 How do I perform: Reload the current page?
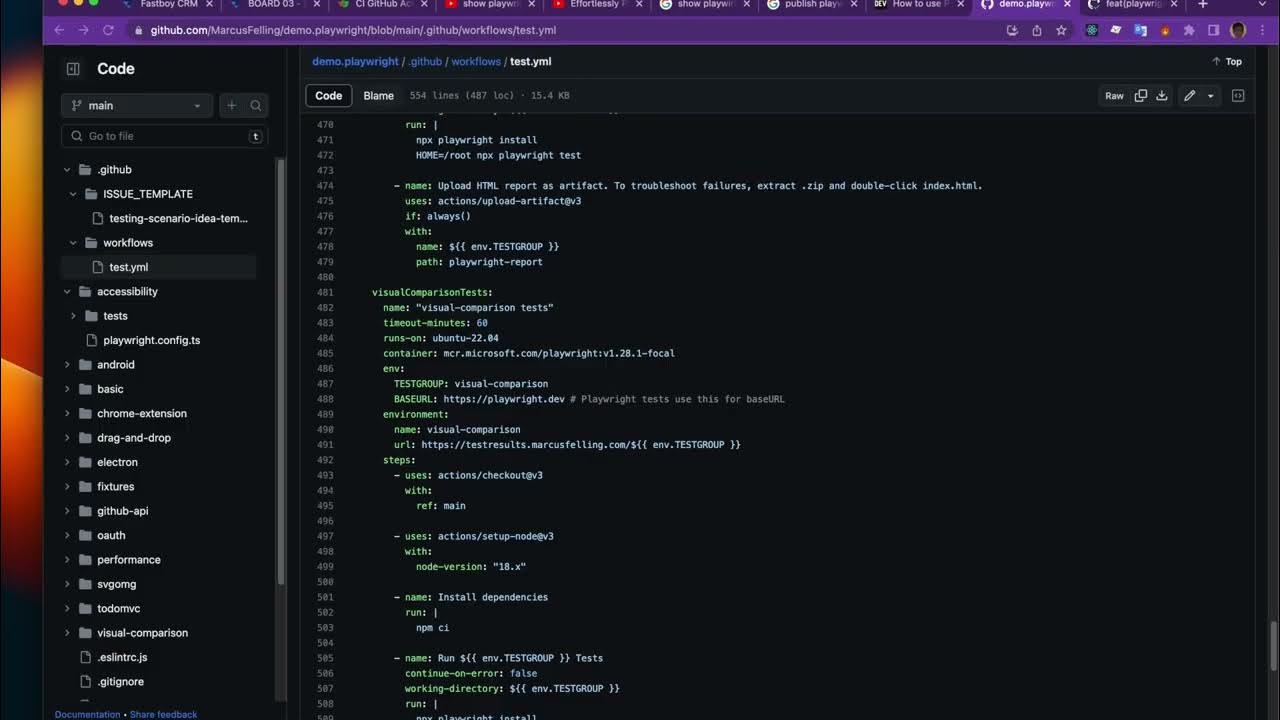108,30
